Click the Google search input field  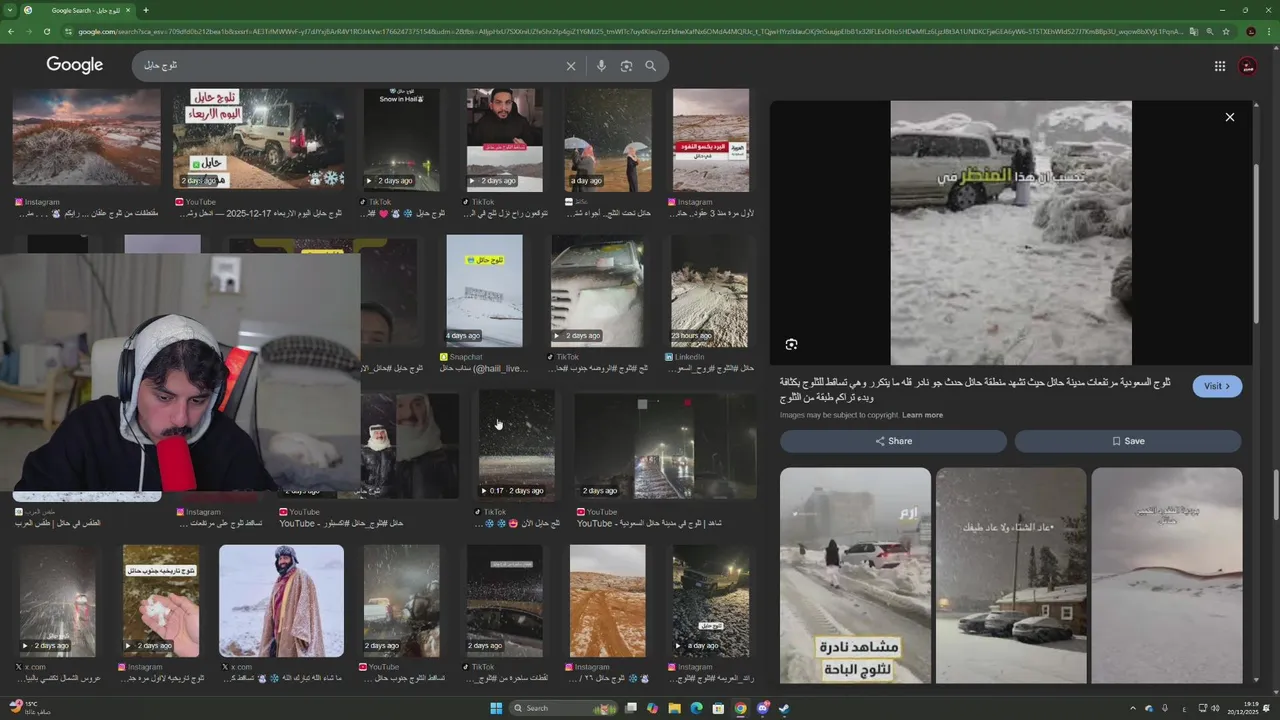[350, 66]
